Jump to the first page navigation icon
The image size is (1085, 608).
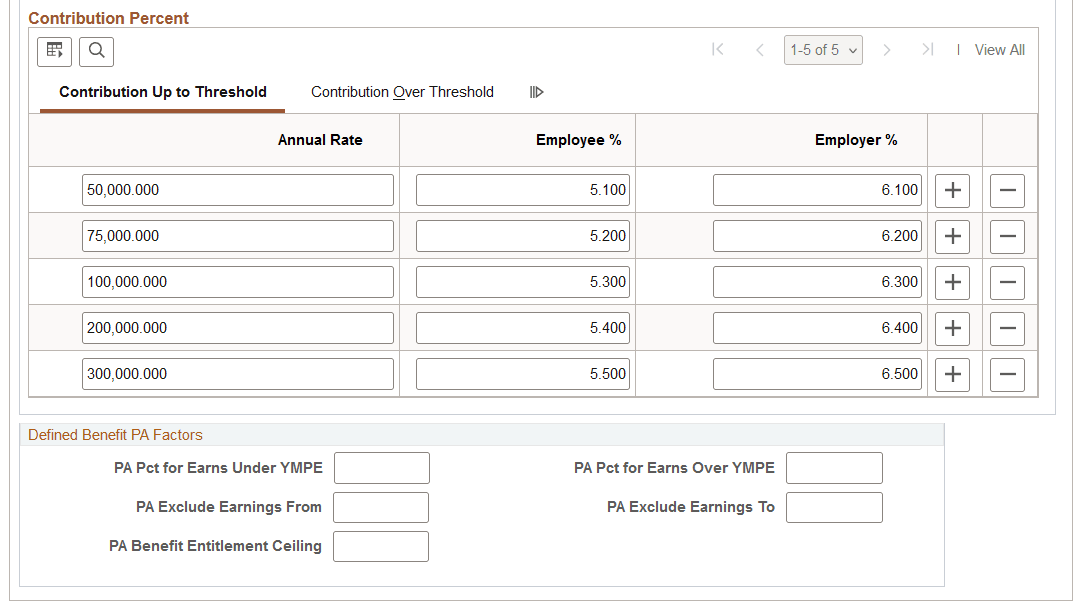click(717, 49)
